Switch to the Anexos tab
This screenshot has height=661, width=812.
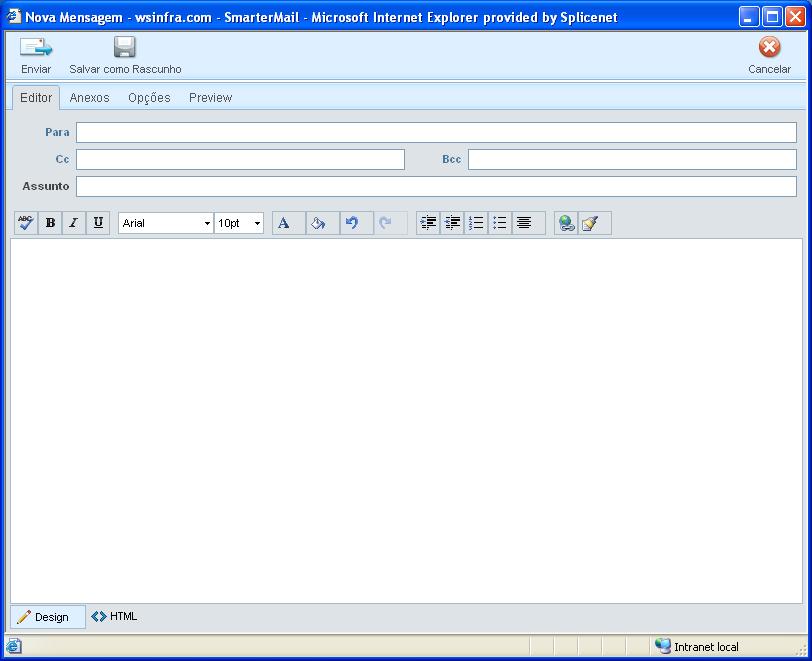tap(89, 98)
